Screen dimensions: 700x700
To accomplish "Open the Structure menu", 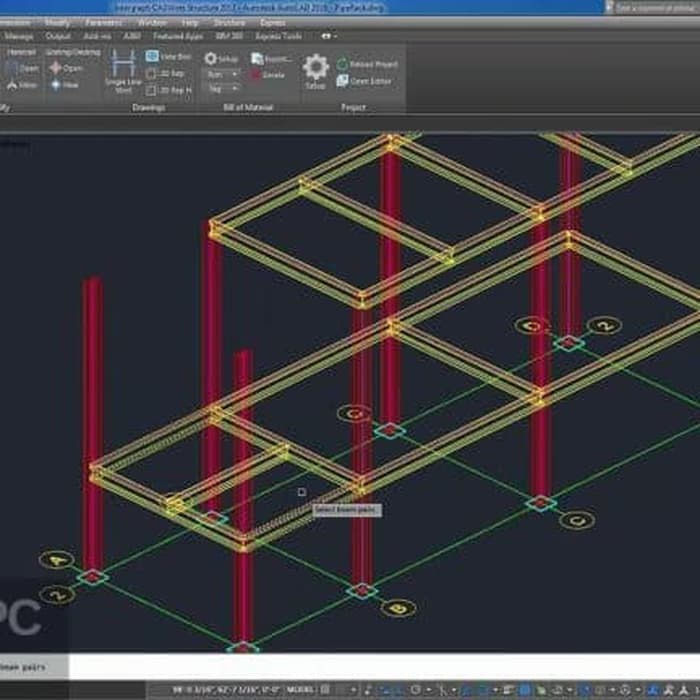I will point(229,22).
